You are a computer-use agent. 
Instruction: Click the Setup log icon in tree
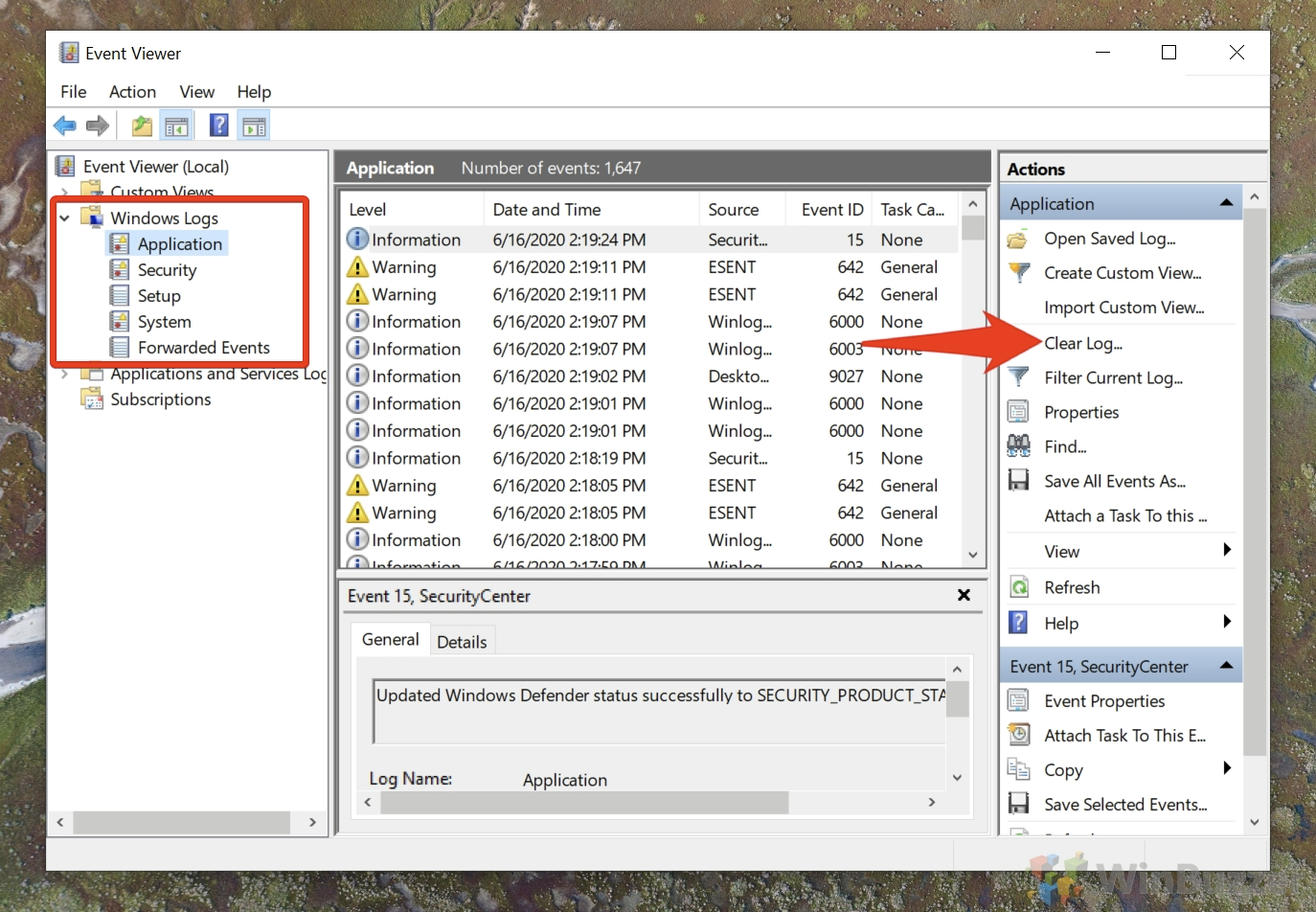120,296
